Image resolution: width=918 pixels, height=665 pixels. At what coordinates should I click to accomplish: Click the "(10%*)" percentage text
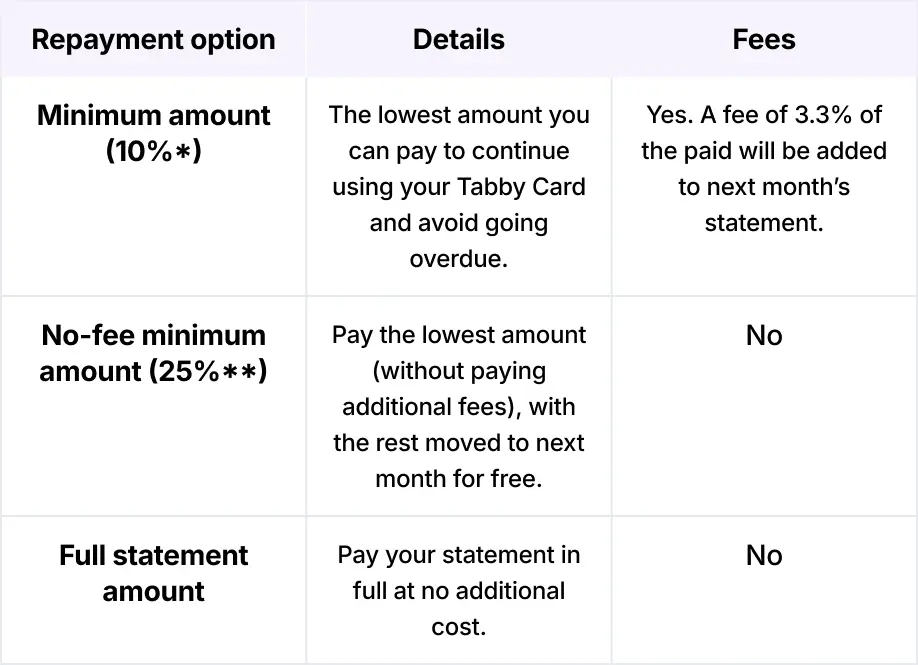click(153, 151)
